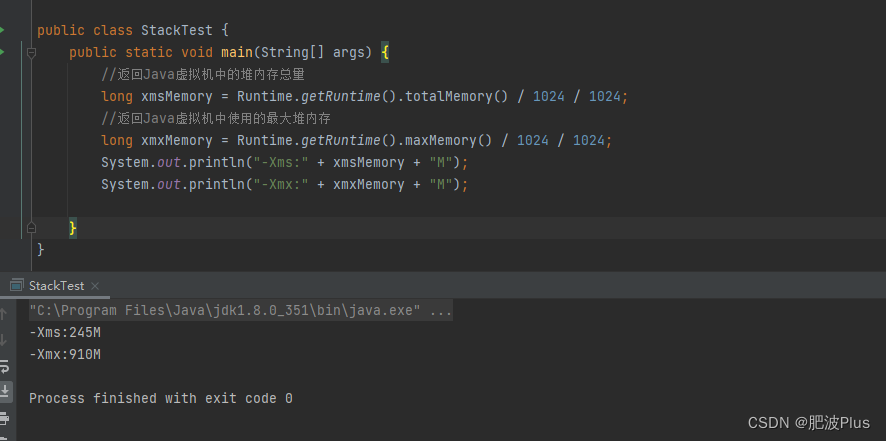Click 'Process finished with exit code 0'
This screenshot has width=886, height=441.
pos(161,399)
